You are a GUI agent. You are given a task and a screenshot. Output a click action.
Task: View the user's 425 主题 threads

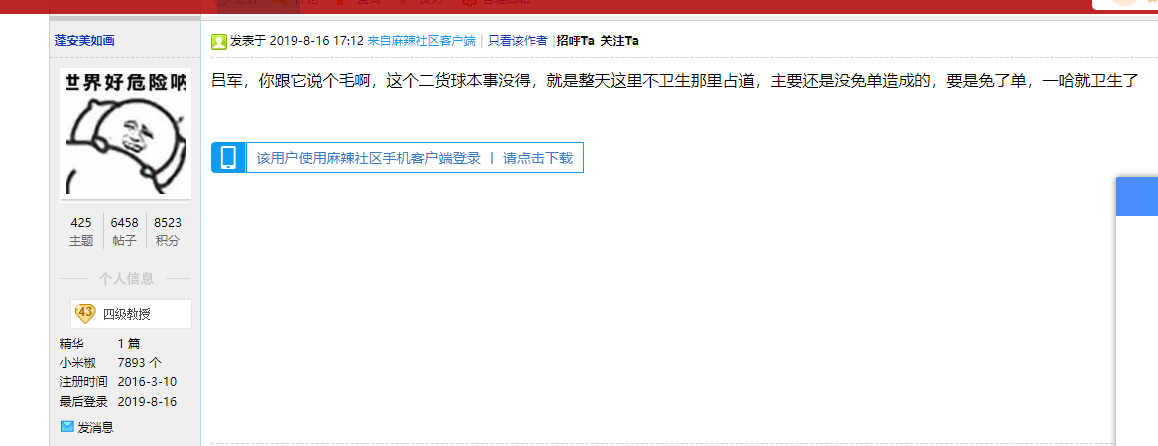81,231
